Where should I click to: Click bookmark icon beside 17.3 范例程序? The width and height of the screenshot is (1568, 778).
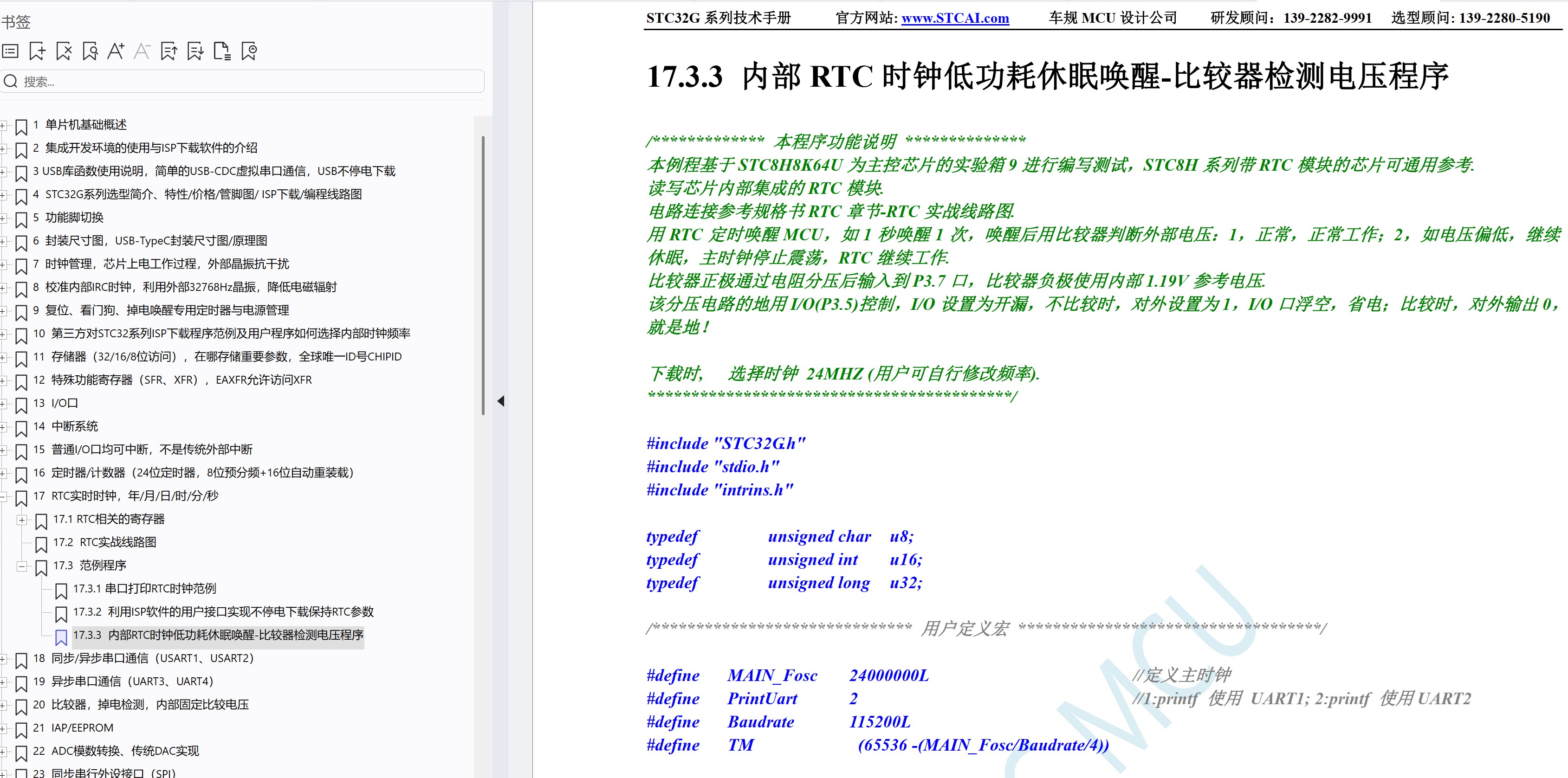point(41,567)
